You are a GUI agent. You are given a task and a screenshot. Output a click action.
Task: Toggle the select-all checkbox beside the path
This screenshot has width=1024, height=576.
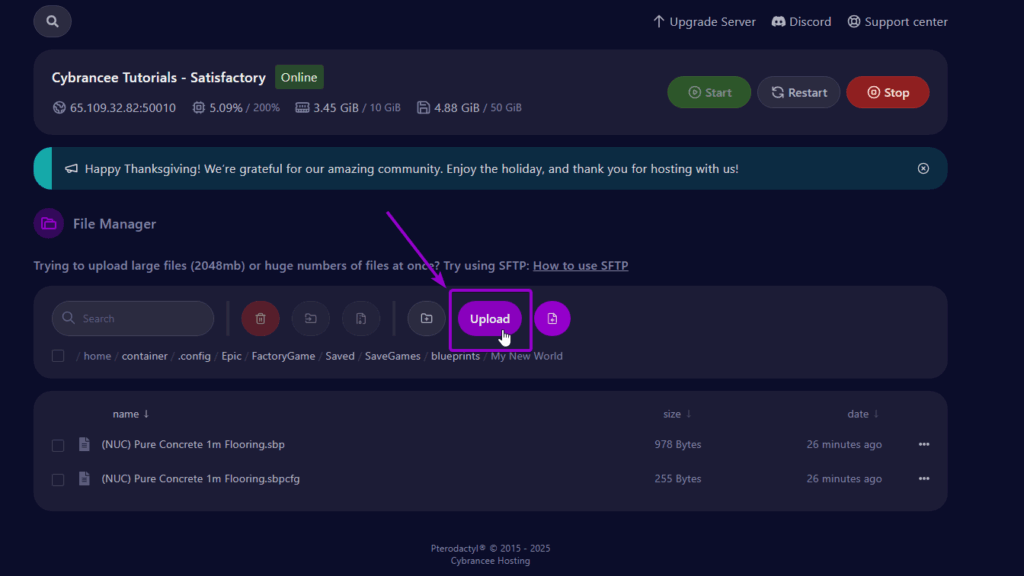58,356
